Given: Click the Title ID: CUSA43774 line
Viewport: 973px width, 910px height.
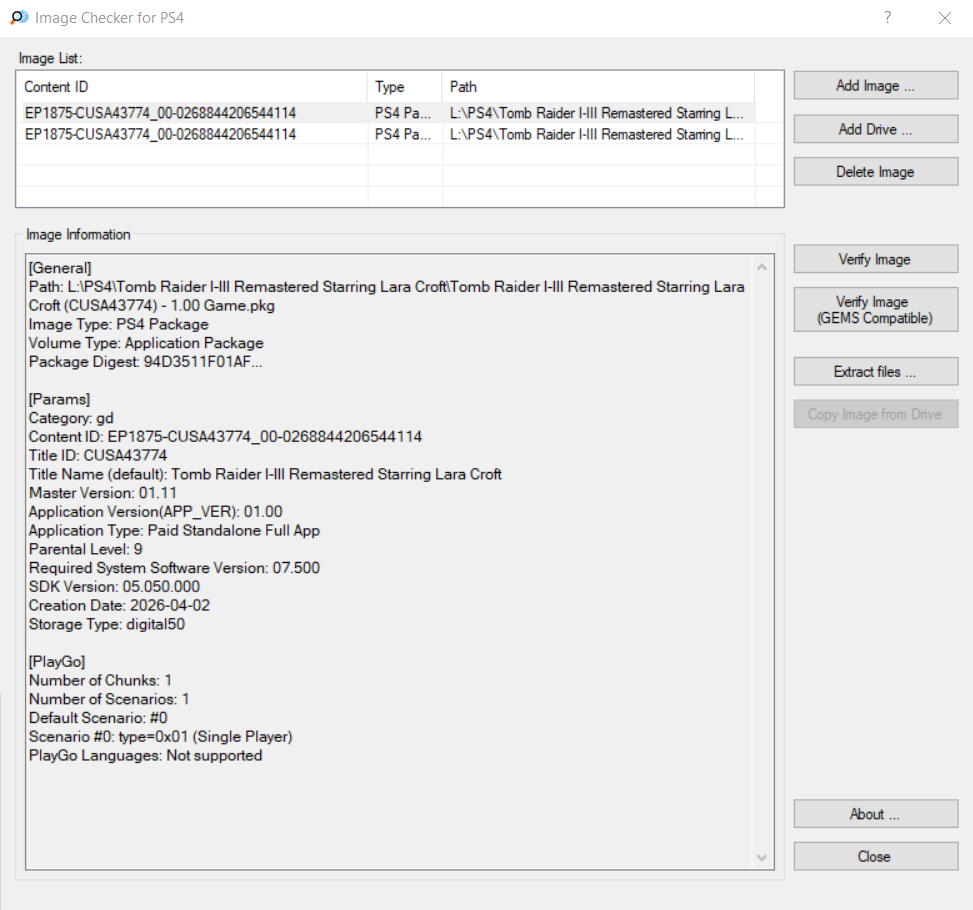Looking at the screenshot, I should point(98,456).
